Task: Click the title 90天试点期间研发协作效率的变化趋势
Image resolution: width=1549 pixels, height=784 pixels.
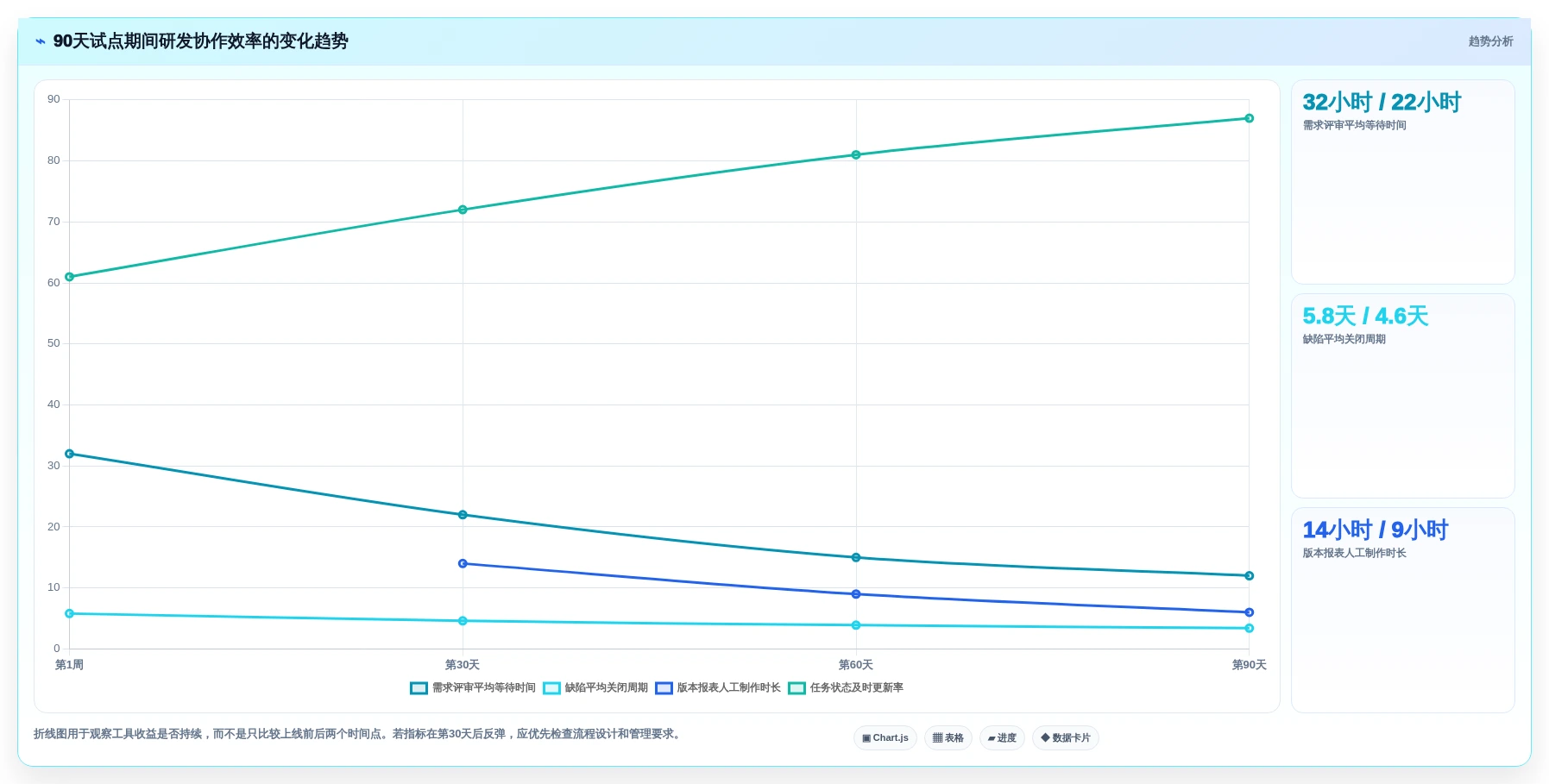Action: tap(200, 41)
